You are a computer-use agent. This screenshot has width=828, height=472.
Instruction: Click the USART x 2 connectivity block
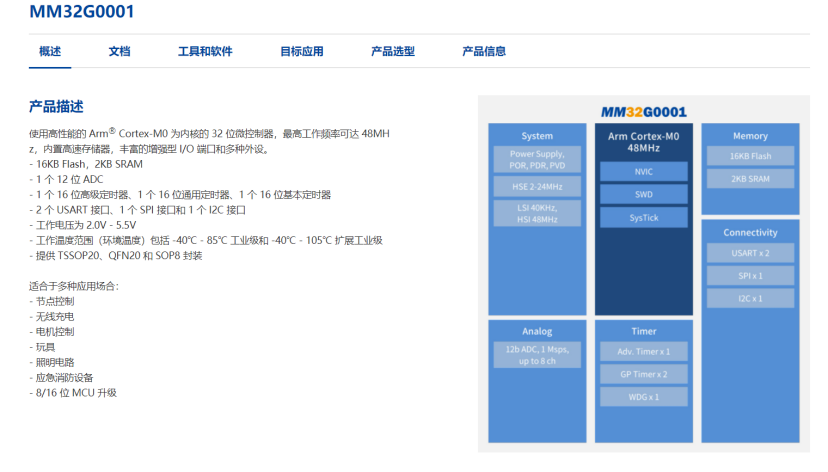[750, 253]
